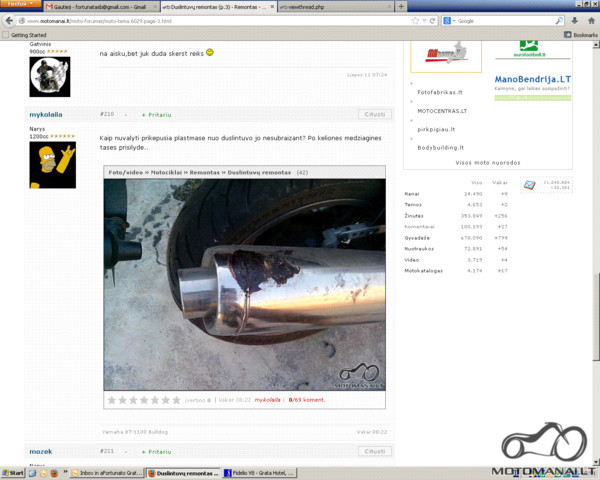Switch to Fidelio V8 taskbar window
Image resolution: width=600 pixels, height=480 pixels.
(x=259, y=473)
